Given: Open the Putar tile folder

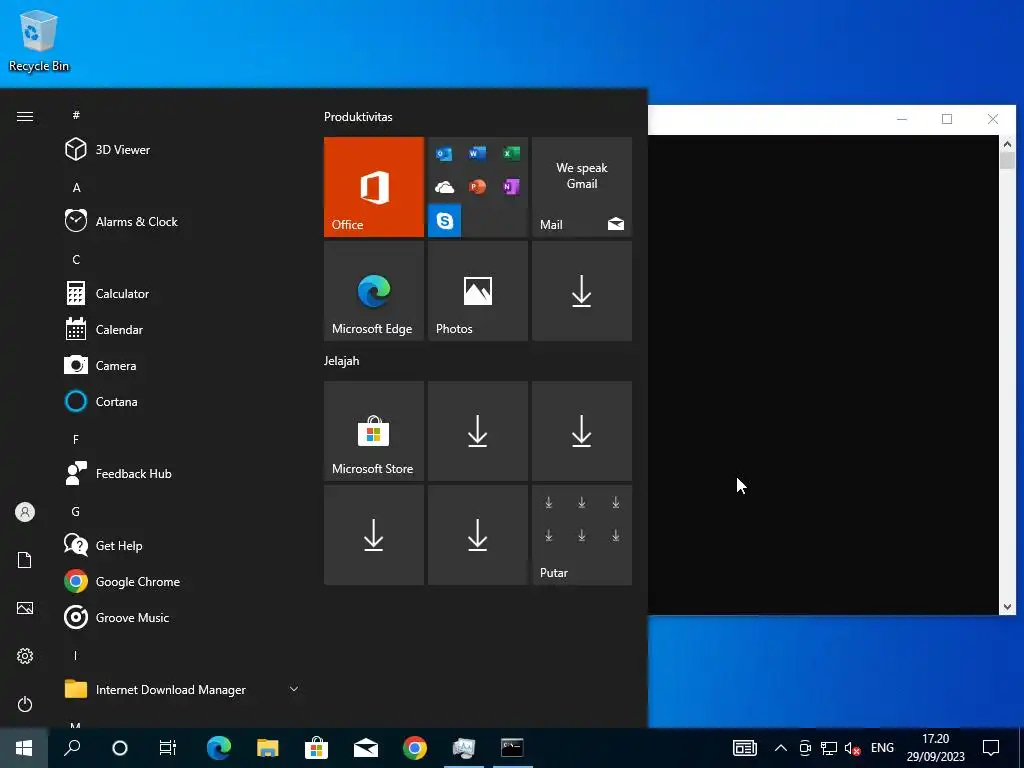Looking at the screenshot, I should (x=582, y=535).
